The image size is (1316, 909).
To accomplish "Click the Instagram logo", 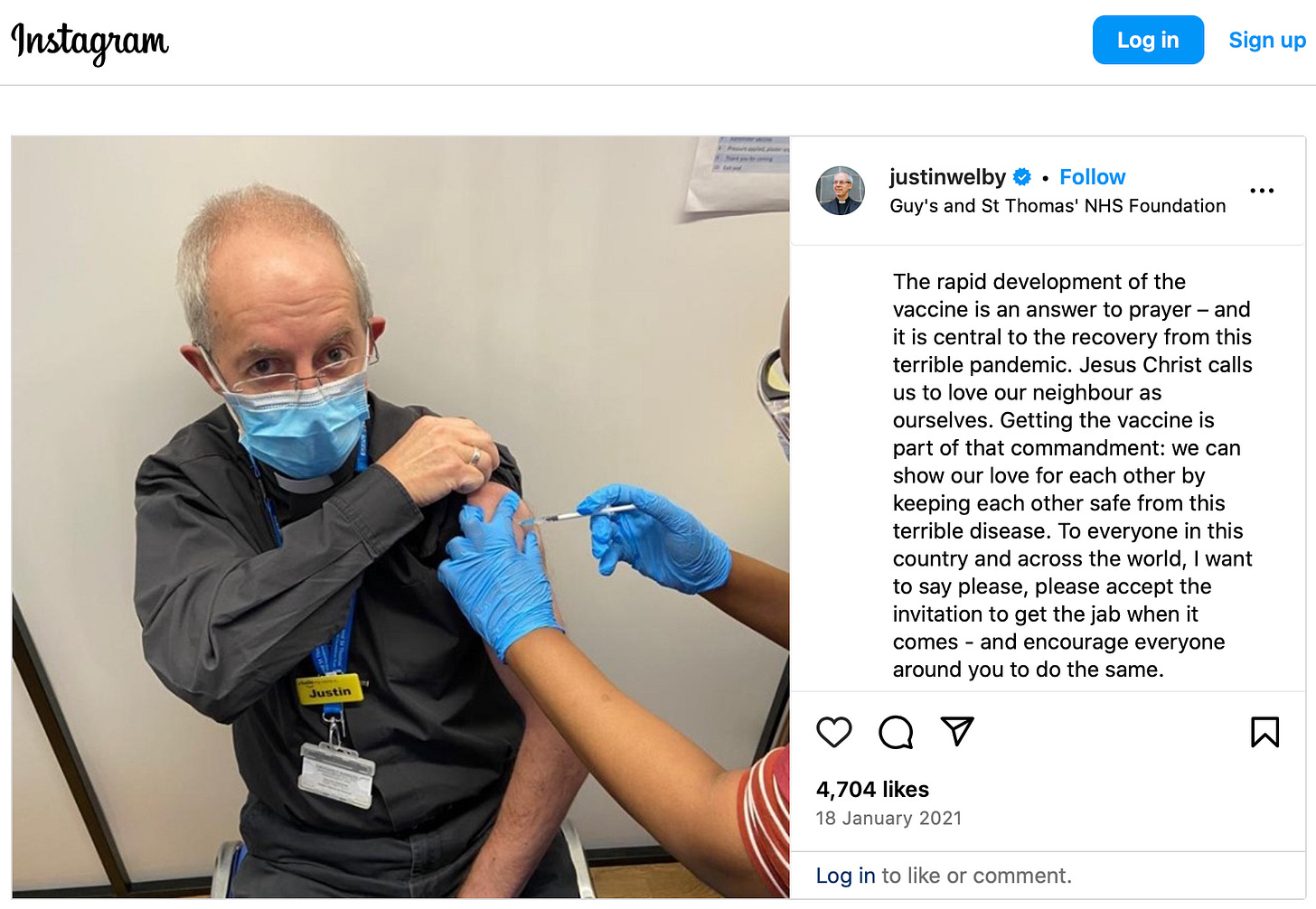I will click(89, 42).
